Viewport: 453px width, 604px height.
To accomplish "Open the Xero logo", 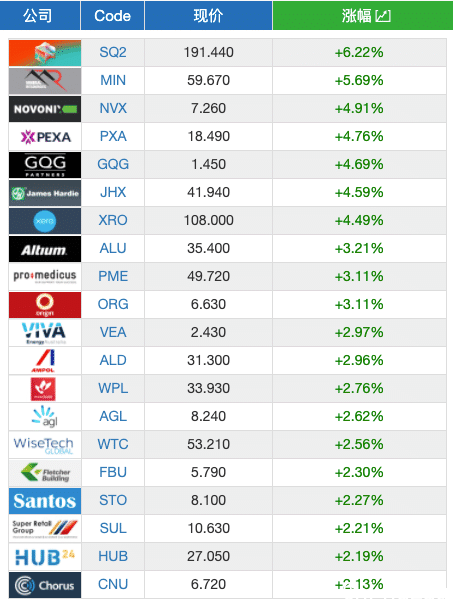I will coord(45,221).
